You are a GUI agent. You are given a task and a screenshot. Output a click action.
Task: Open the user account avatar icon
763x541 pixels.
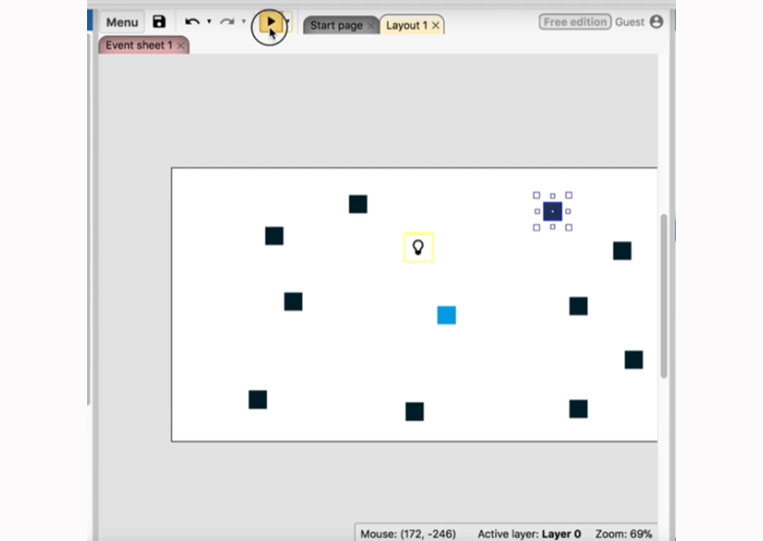pyautogui.click(x=656, y=22)
